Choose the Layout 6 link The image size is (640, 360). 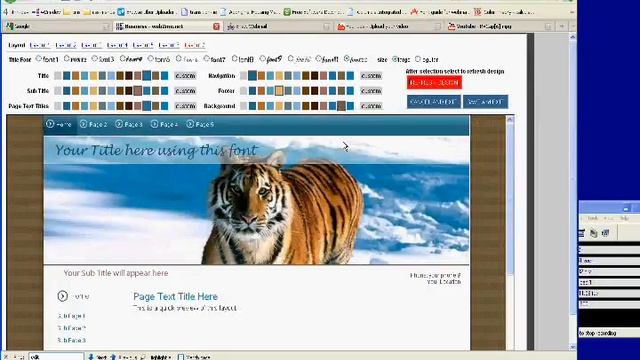pos(169,45)
